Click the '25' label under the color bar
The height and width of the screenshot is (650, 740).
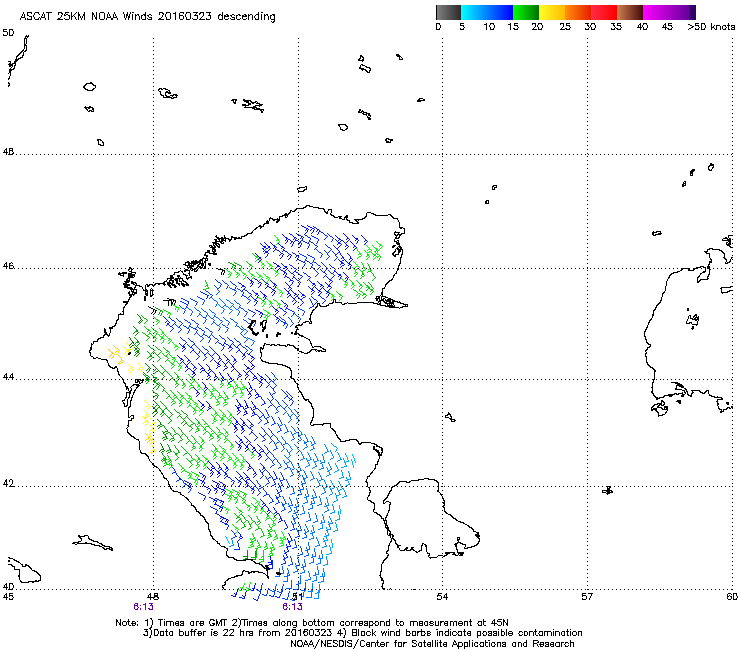pos(565,27)
